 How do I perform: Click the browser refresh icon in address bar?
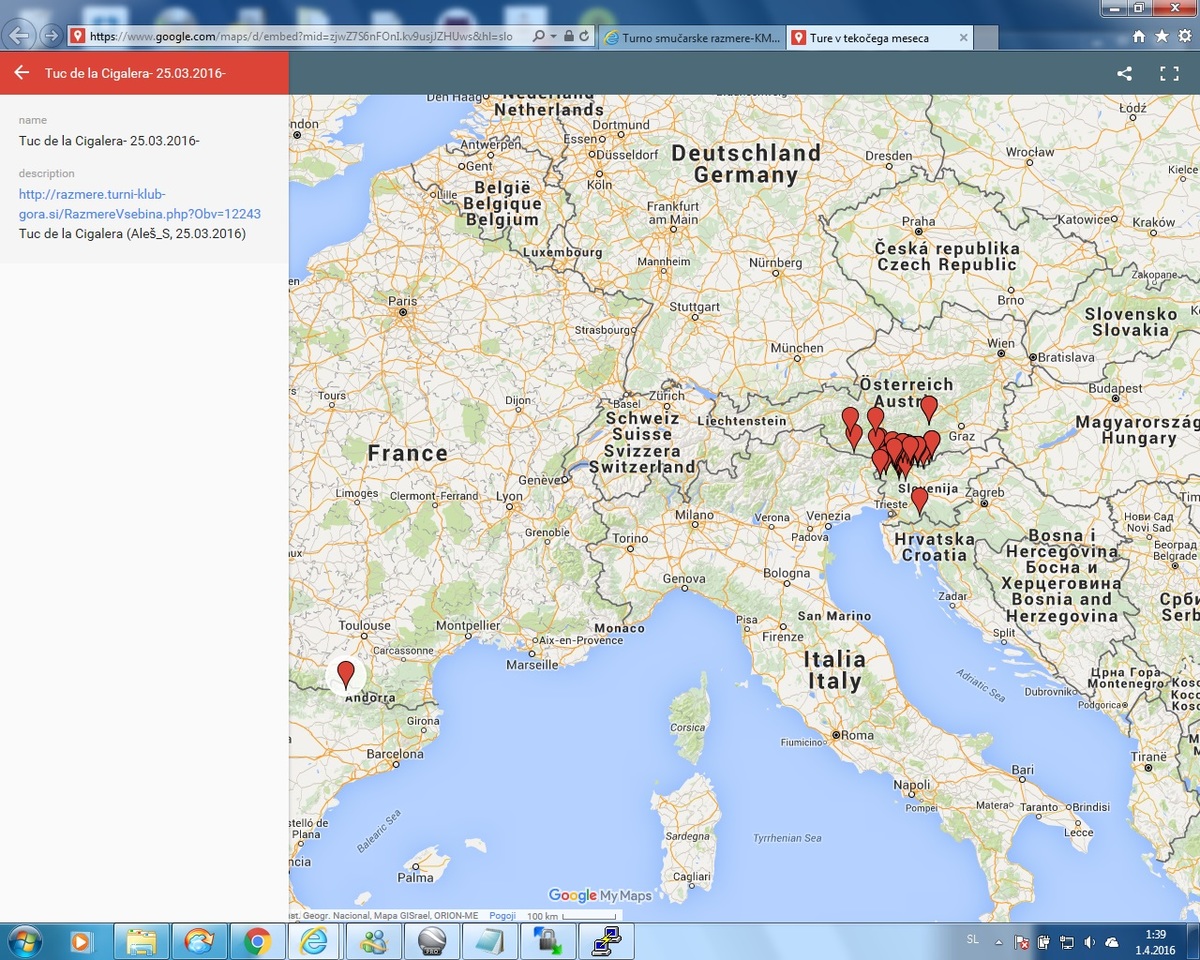pos(583,37)
